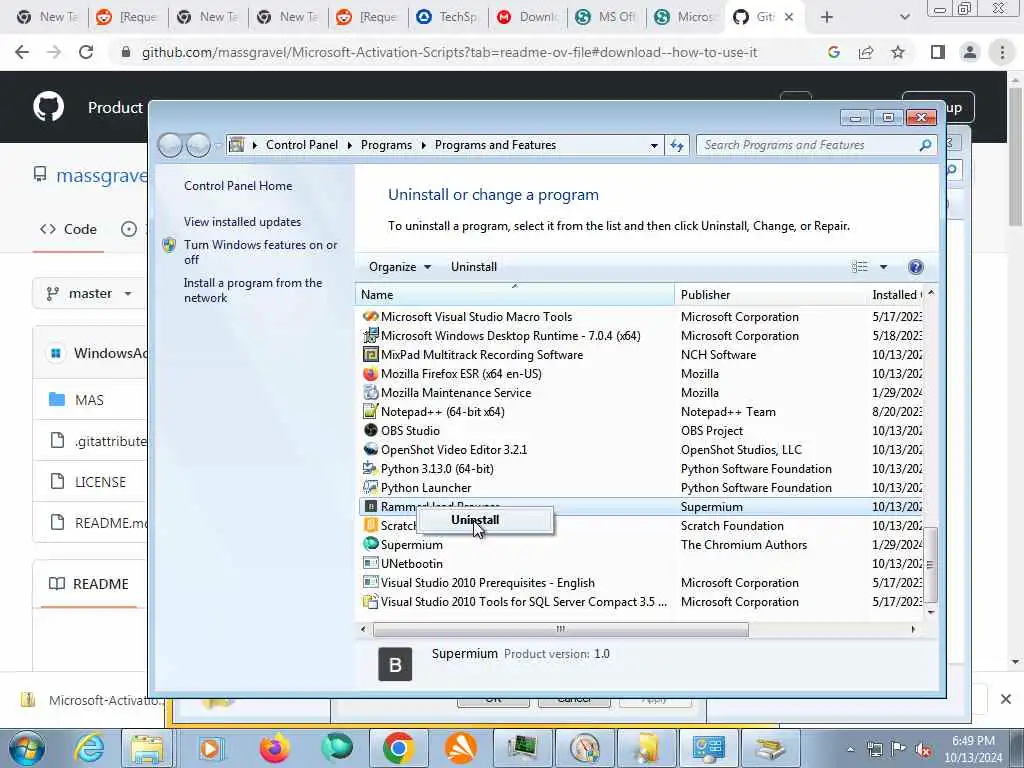Open View installed updates link

242,221
